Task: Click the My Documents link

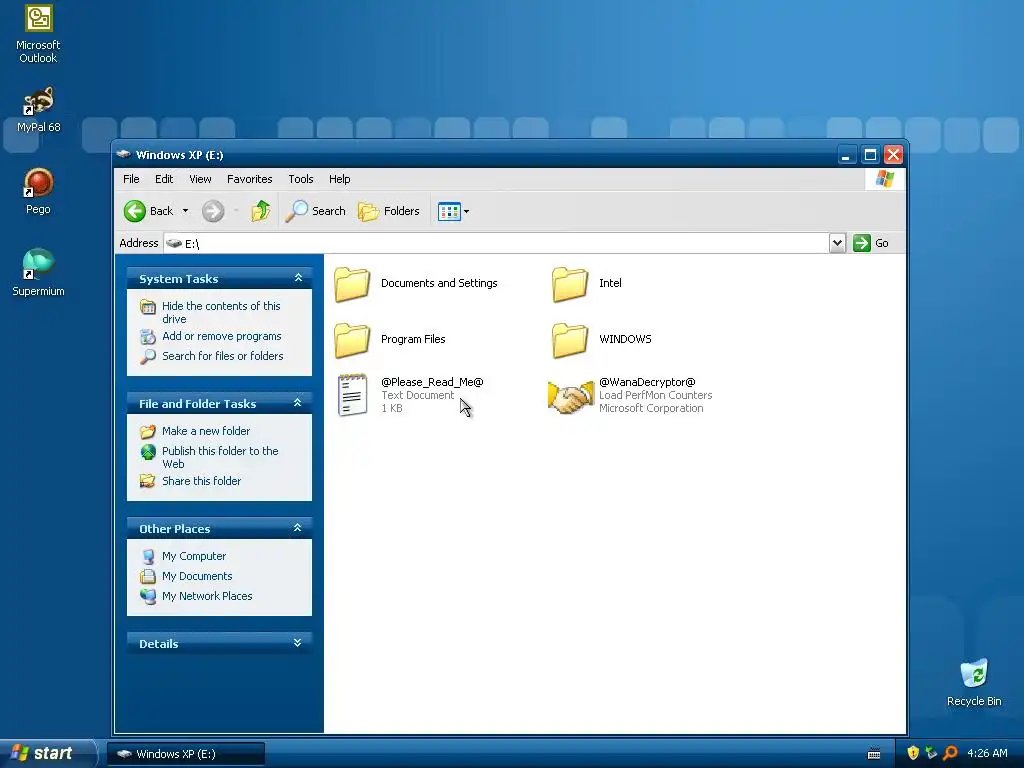Action: point(197,576)
